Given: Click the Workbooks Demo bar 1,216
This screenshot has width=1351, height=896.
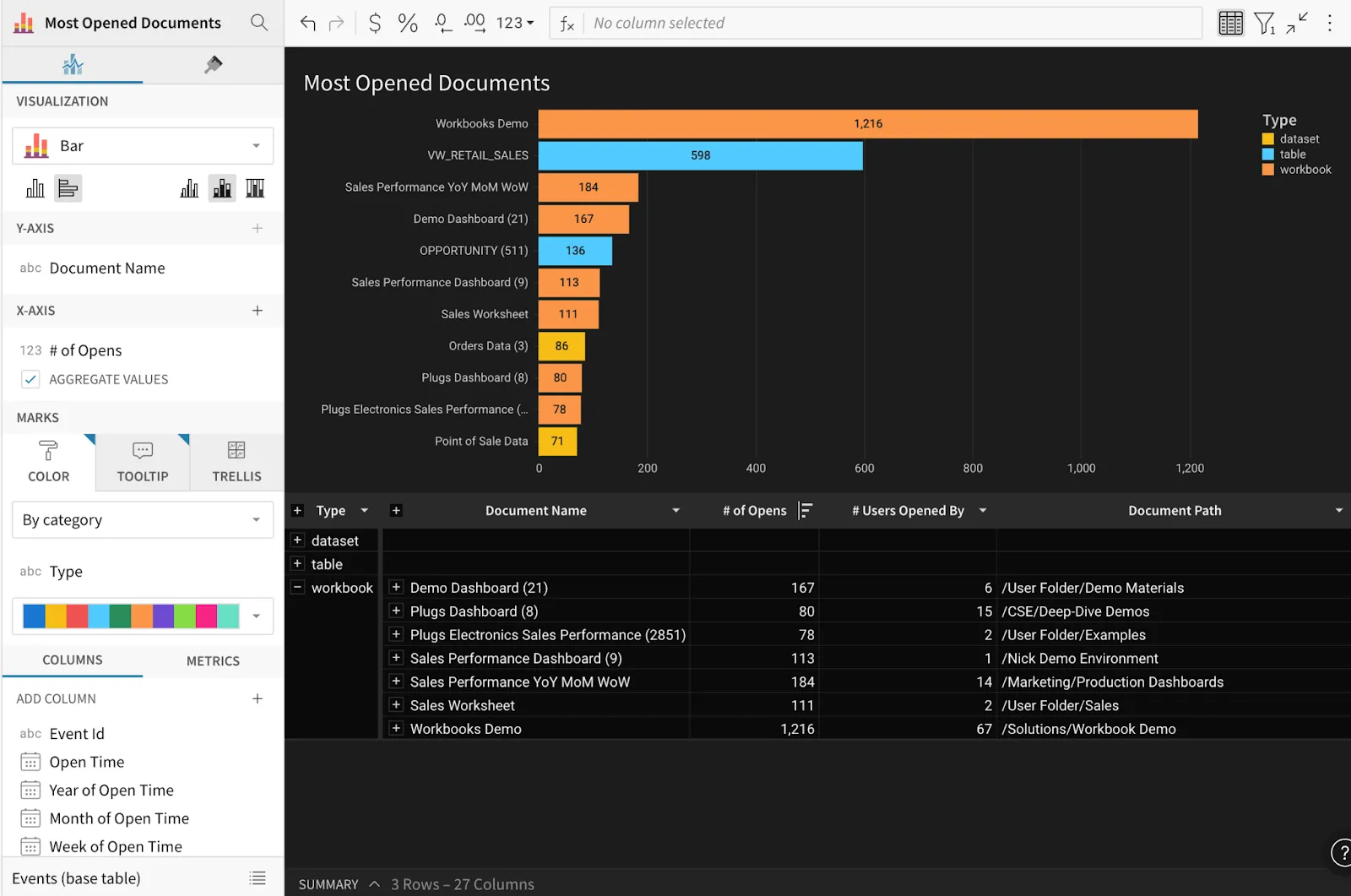Looking at the screenshot, I should pyautogui.click(x=868, y=123).
